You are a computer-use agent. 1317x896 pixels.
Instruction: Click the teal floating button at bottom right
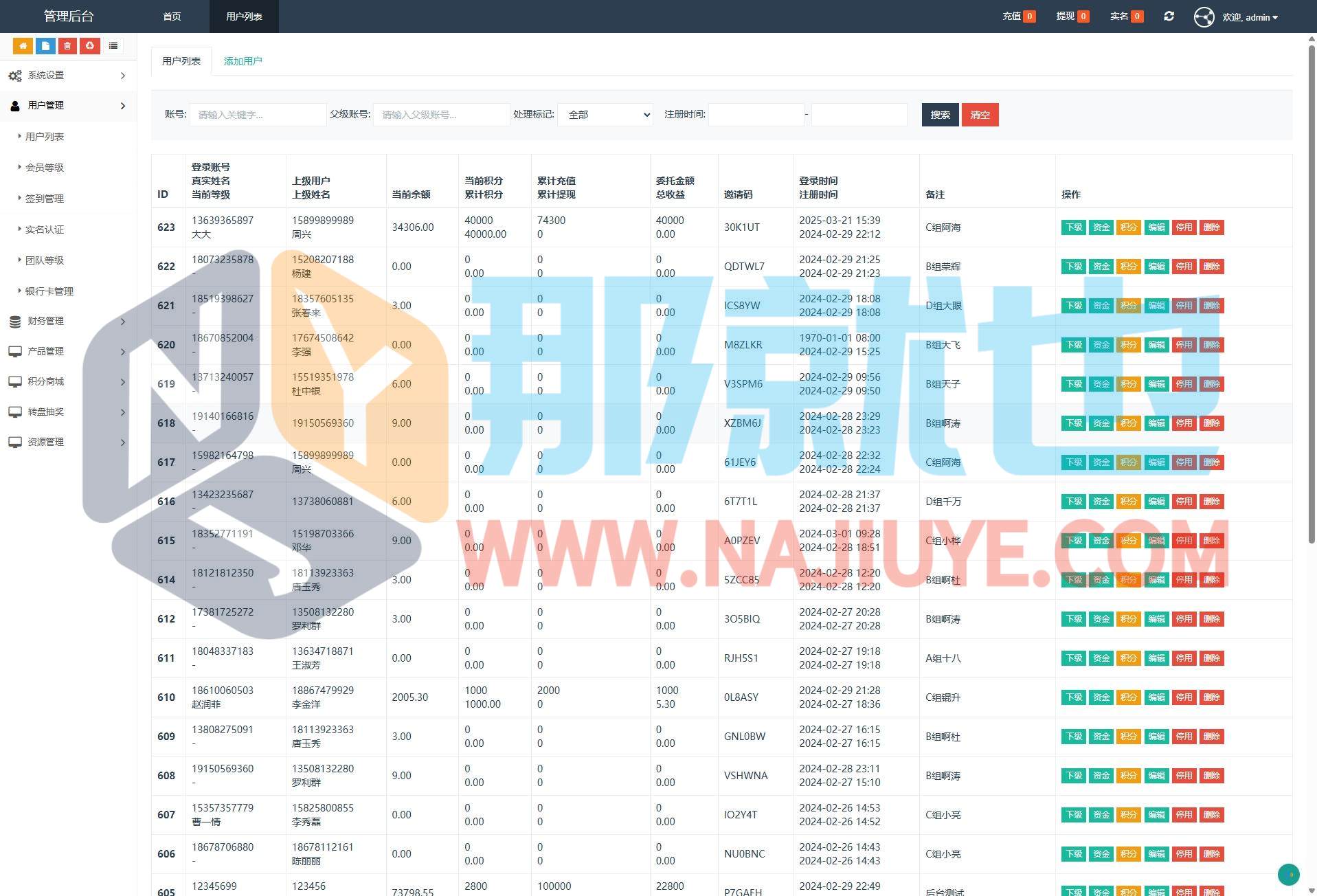tap(1288, 874)
